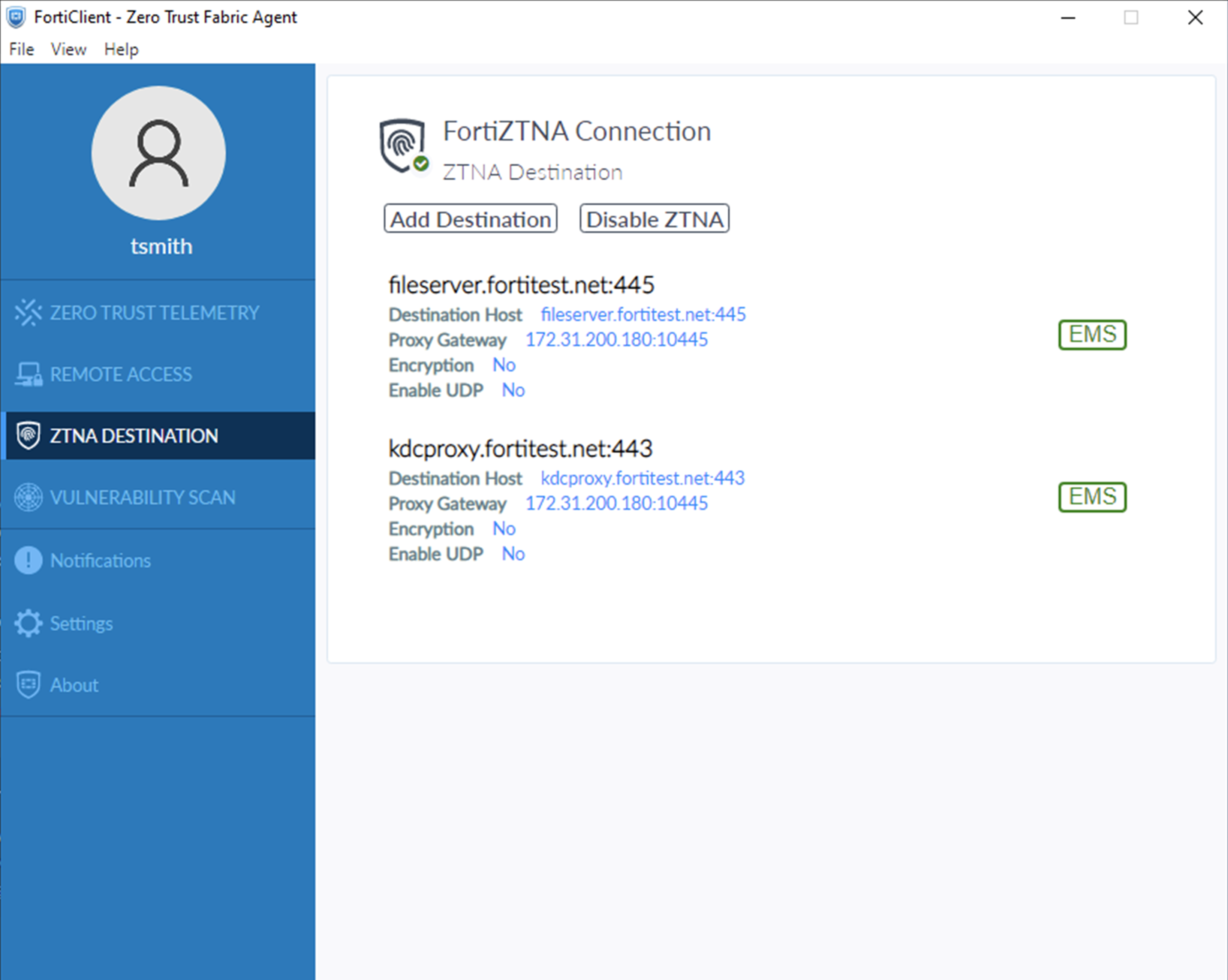Open the File menu

tap(22, 49)
